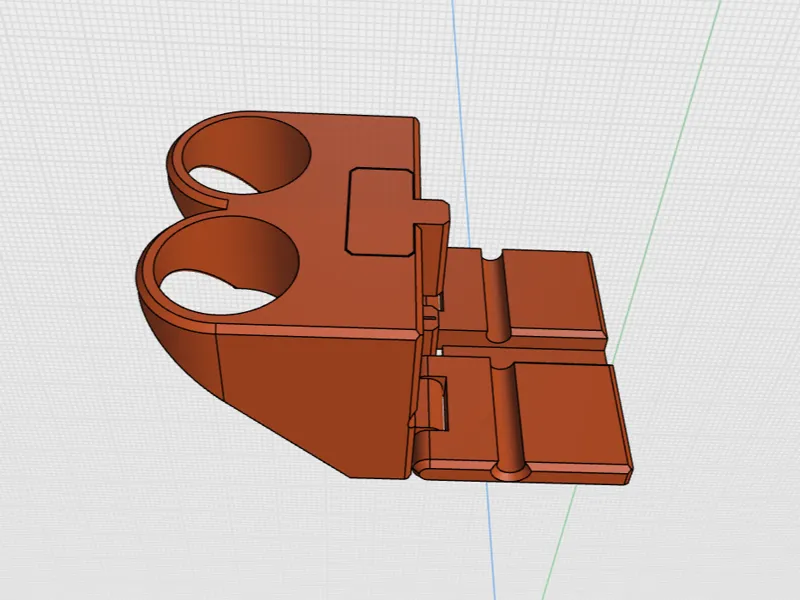Select the tapered vertical rib below the tab
This screenshot has height=600, width=800.
[x=429, y=265]
